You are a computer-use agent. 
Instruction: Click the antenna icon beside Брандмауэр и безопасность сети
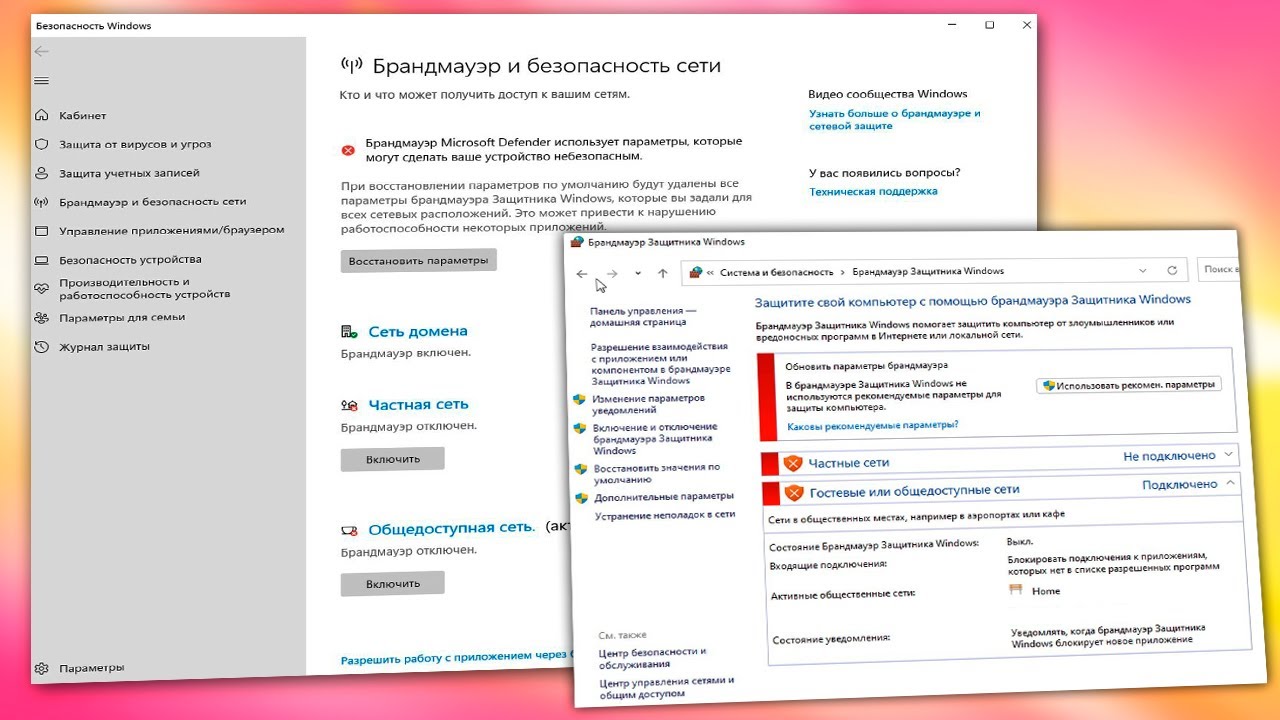(41, 201)
